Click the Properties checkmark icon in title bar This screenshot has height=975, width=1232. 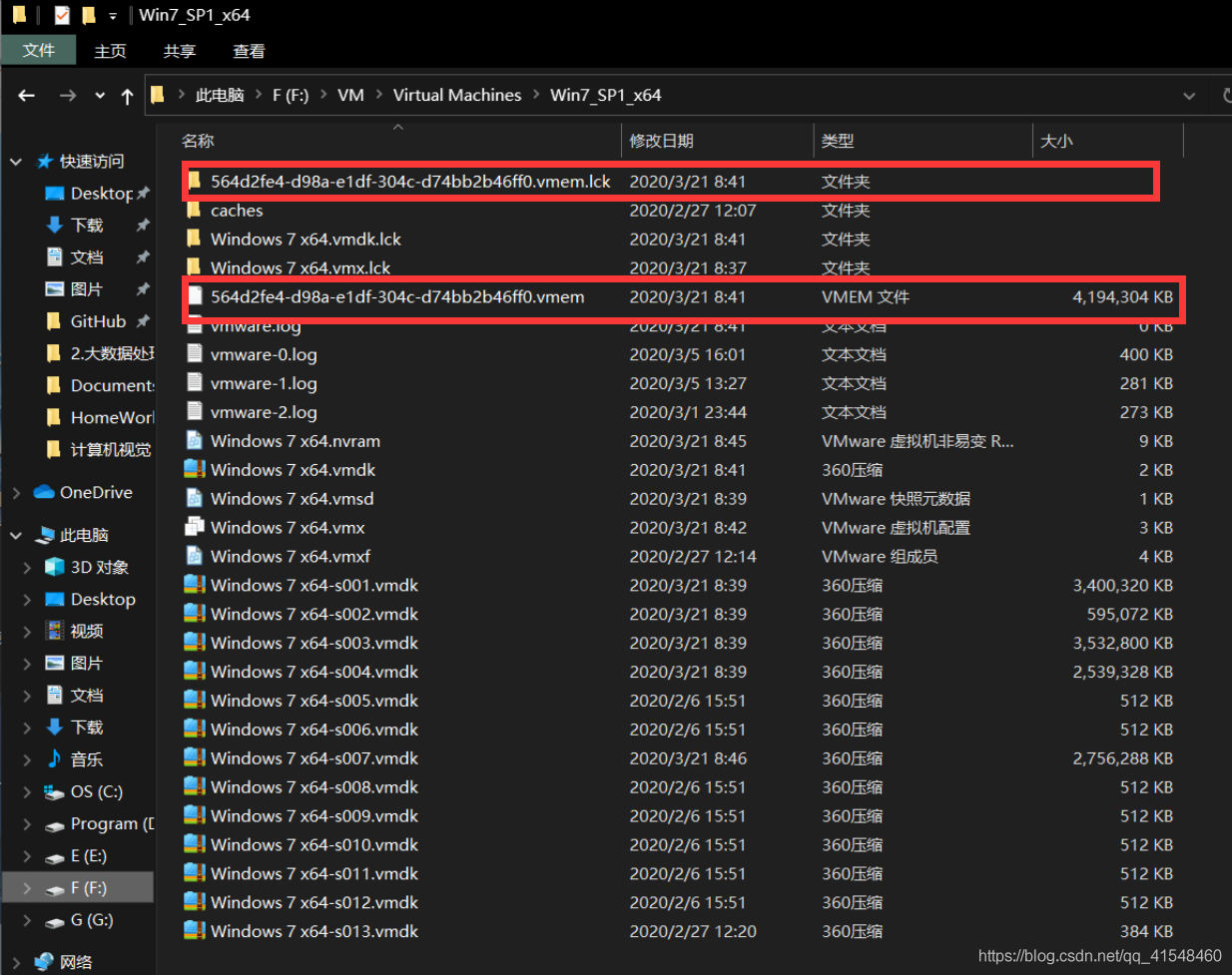(62, 15)
